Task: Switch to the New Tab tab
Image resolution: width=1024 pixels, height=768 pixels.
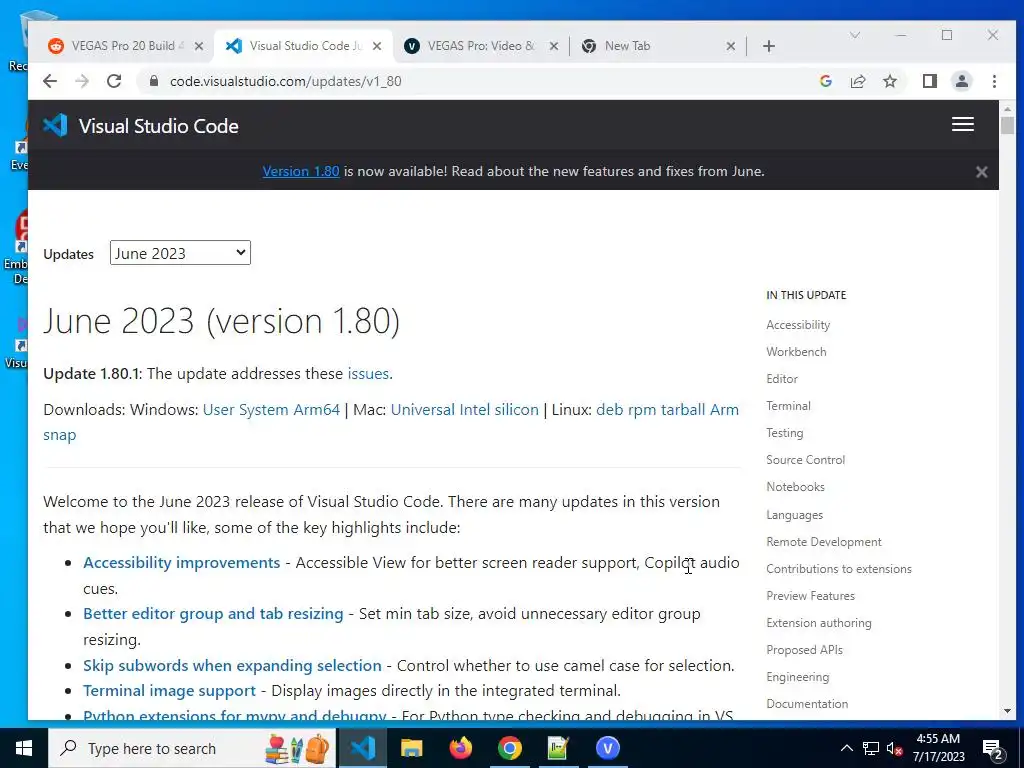Action: [656, 46]
